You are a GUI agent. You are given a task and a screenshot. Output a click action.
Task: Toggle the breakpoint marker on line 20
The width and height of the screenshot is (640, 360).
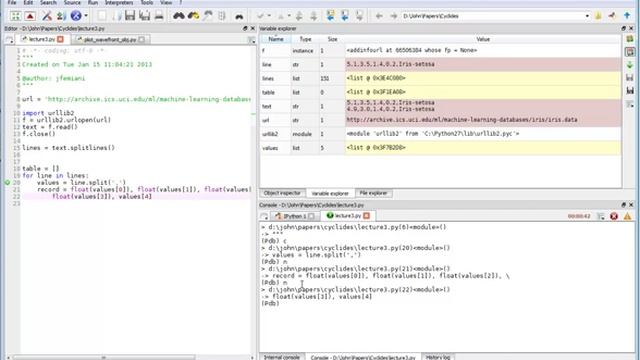click(x=7, y=182)
